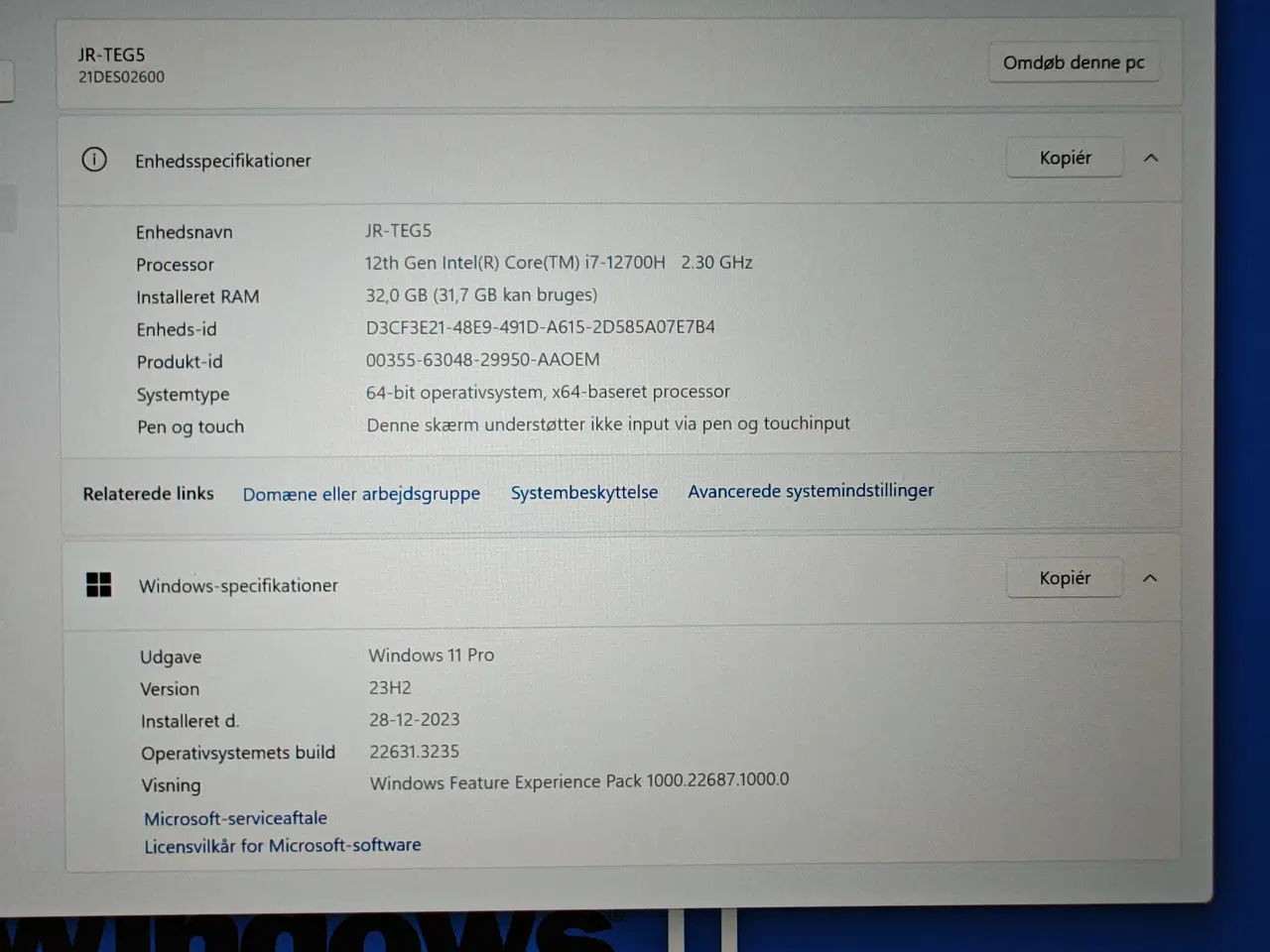Click the RAM value 32,0 GB
Viewport: 1270px width, 952px height.
[481, 295]
